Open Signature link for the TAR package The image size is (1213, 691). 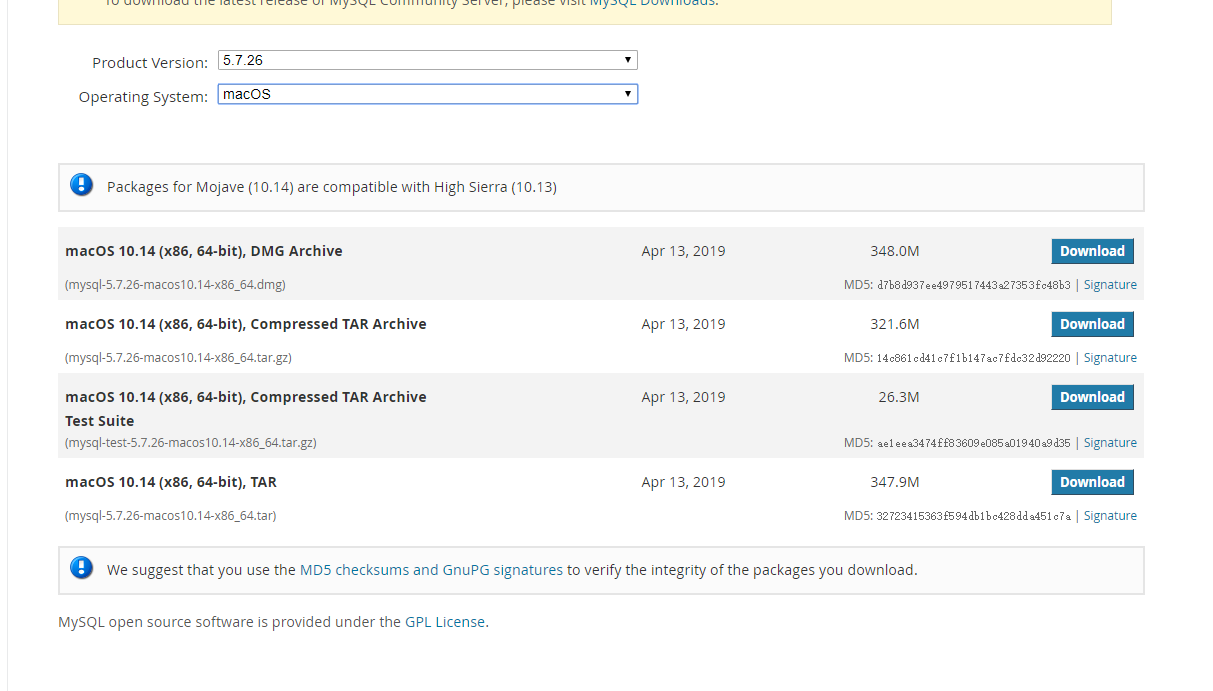(x=1110, y=516)
